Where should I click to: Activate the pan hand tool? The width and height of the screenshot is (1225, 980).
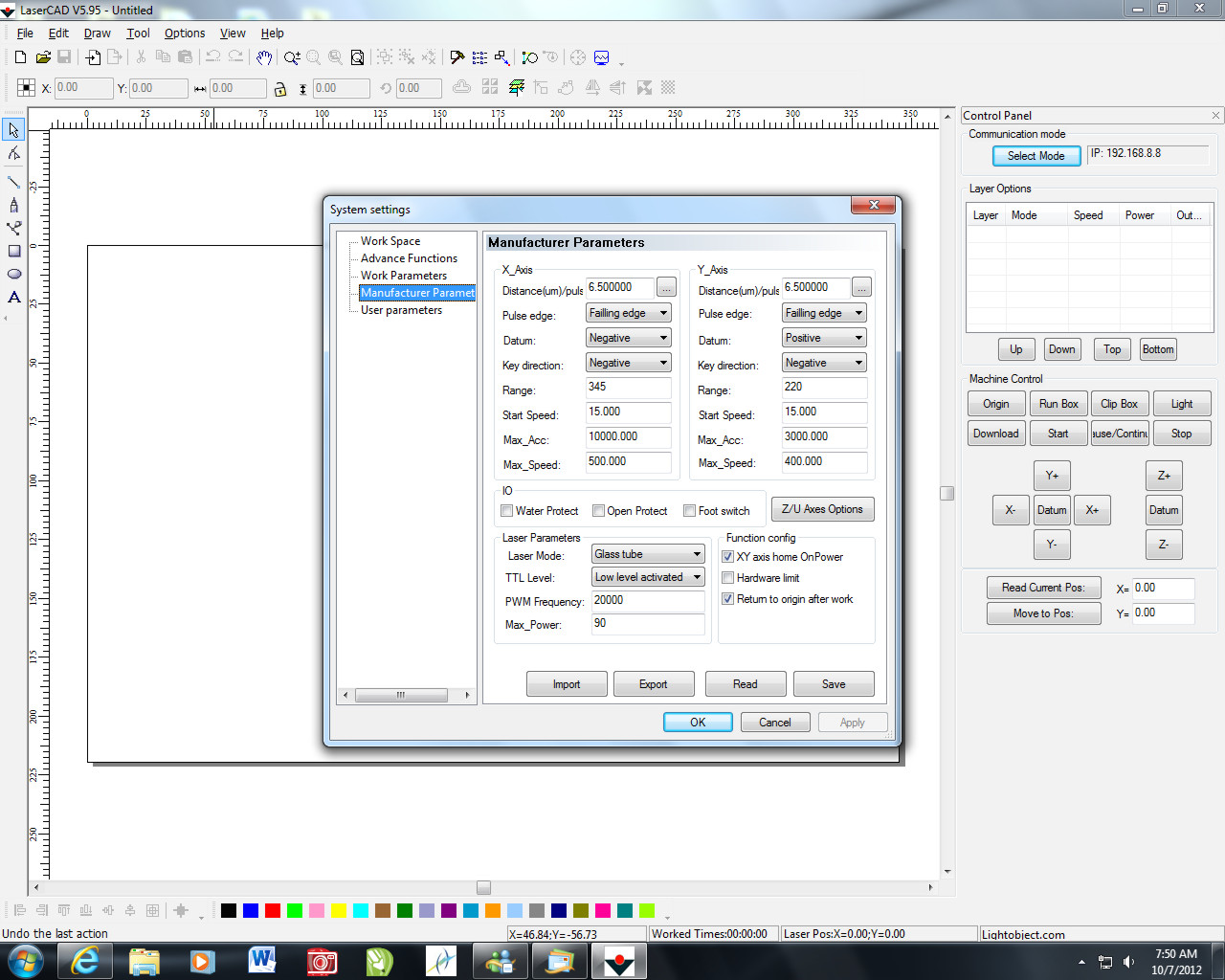click(x=264, y=57)
